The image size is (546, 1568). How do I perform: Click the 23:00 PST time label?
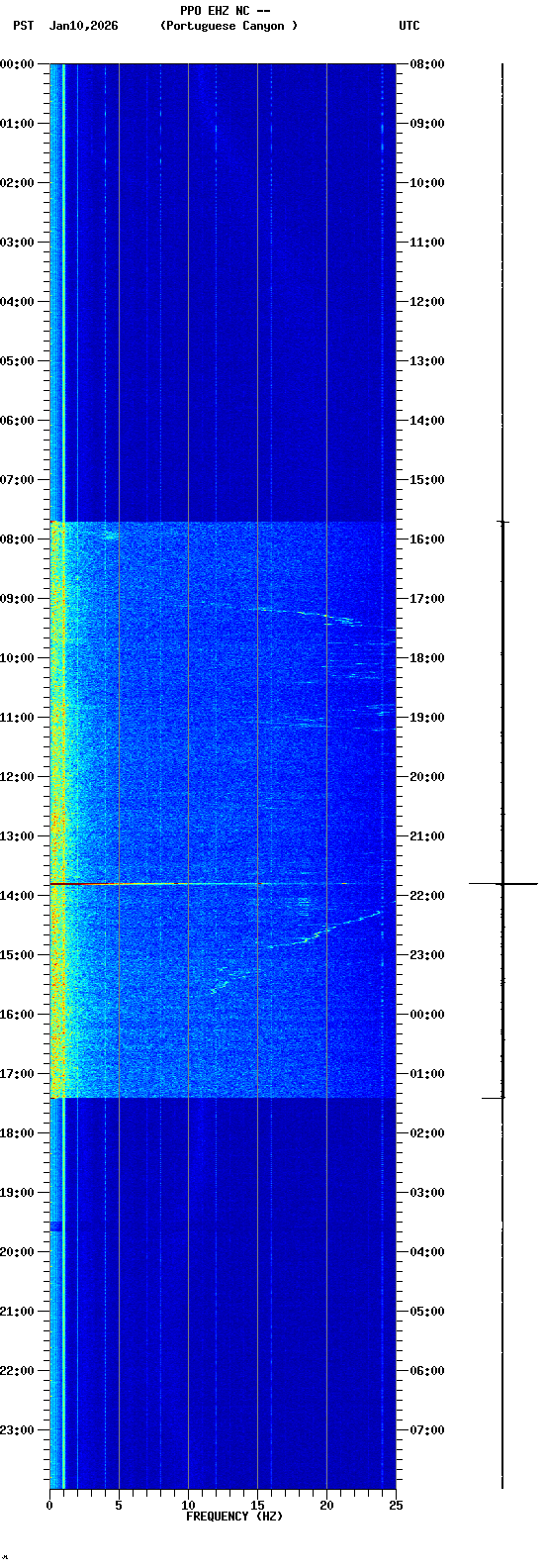pyautogui.click(x=18, y=1430)
